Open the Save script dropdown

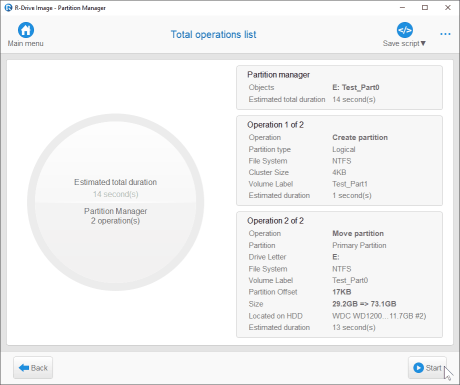click(x=404, y=35)
